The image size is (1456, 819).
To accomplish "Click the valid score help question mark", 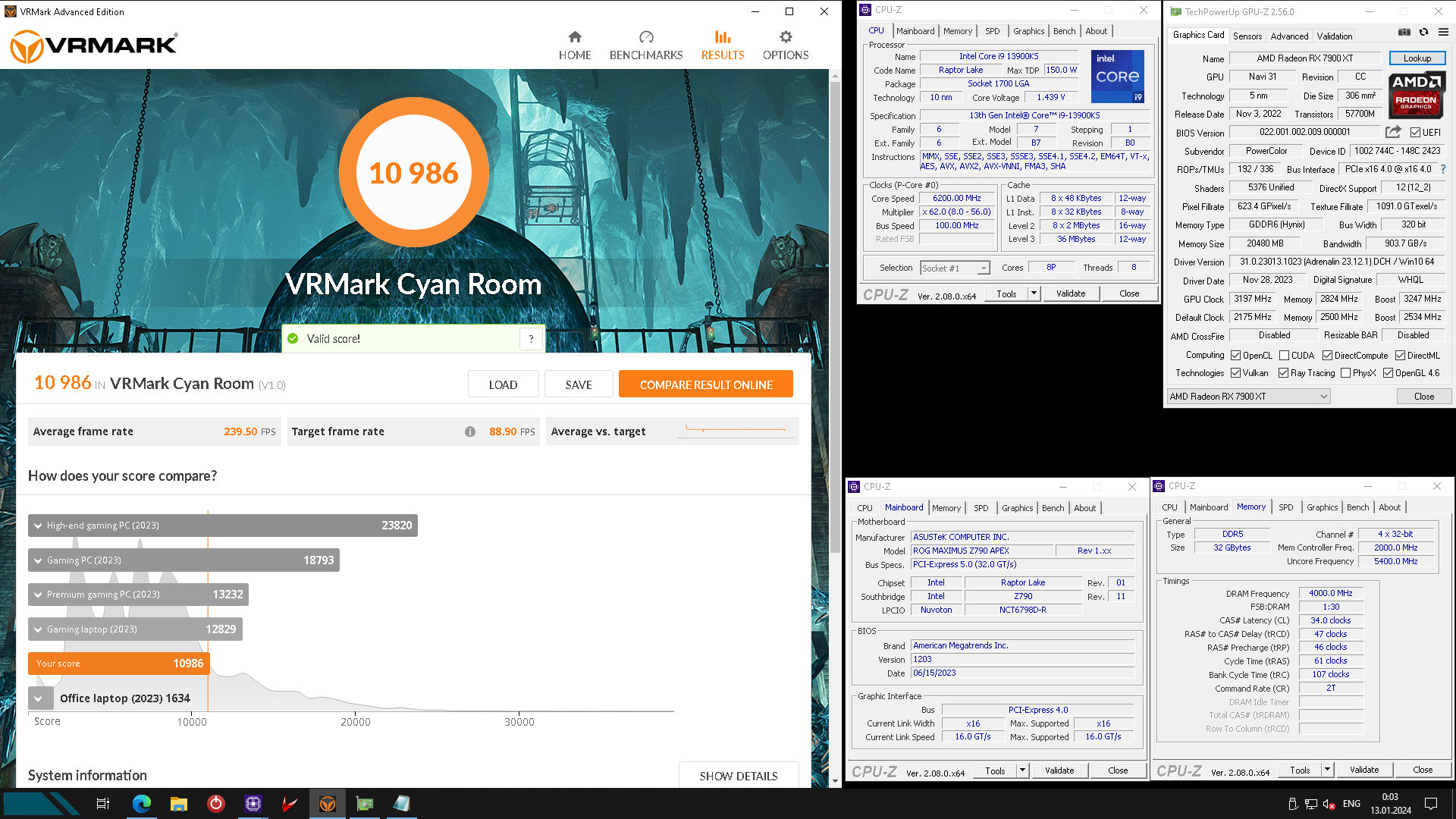I will 532,339.
